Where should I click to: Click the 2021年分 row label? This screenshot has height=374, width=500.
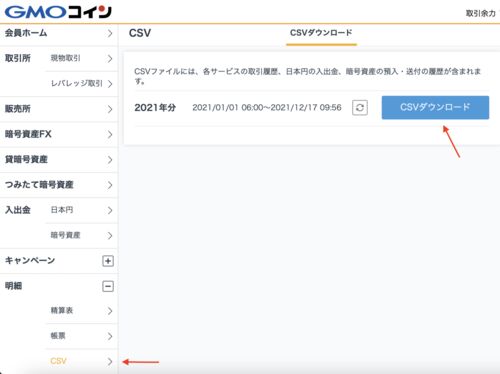click(x=155, y=108)
